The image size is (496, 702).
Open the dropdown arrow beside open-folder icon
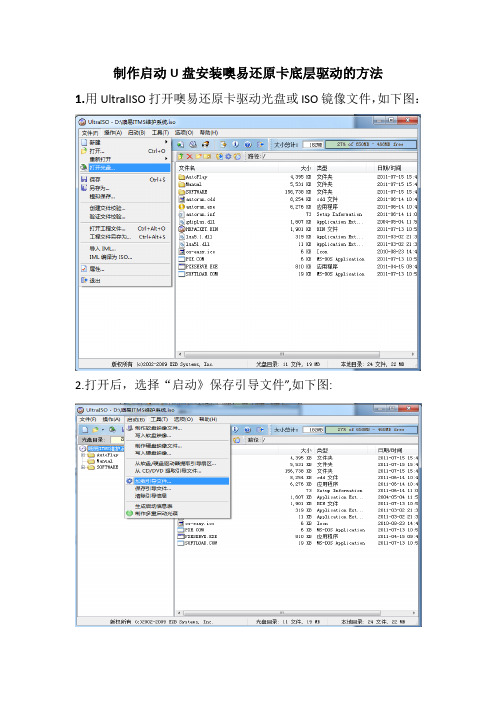pyautogui.click(x=103, y=429)
